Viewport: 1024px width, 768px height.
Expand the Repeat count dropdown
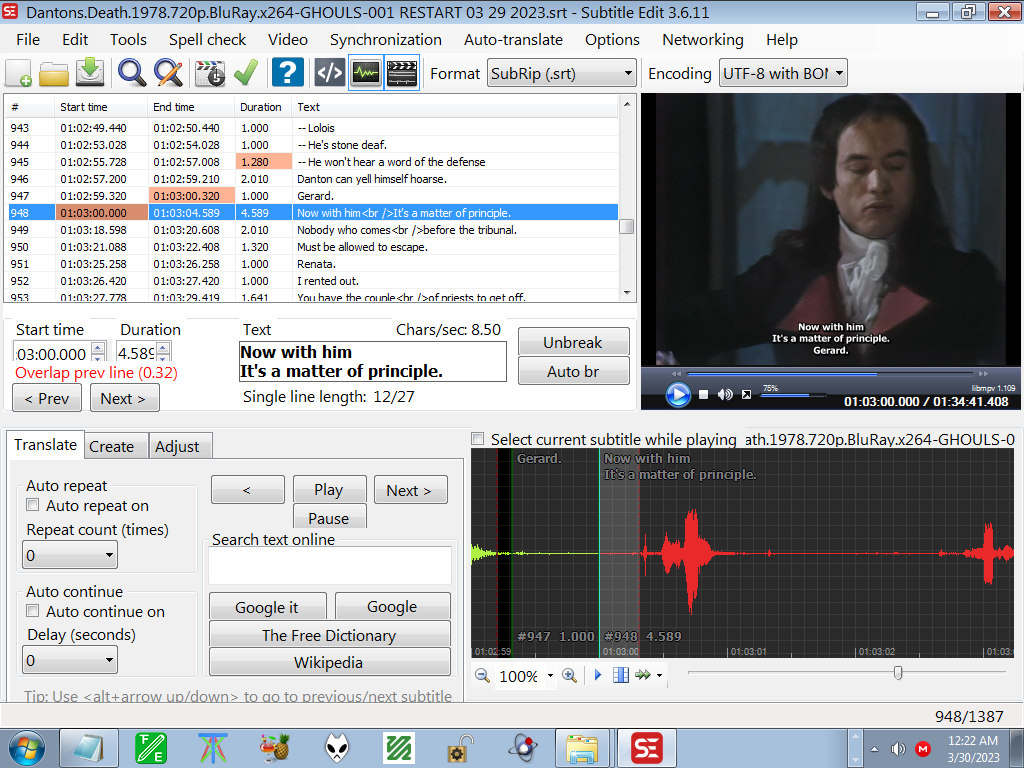70,555
